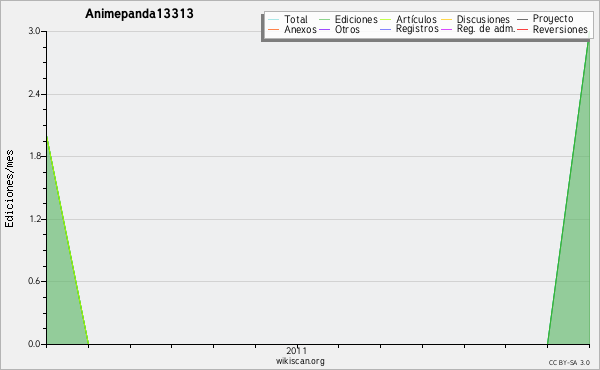The height and width of the screenshot is (370, 600).
Task: Click the Anexos legend entry
Action: click(x=300, y=29)
